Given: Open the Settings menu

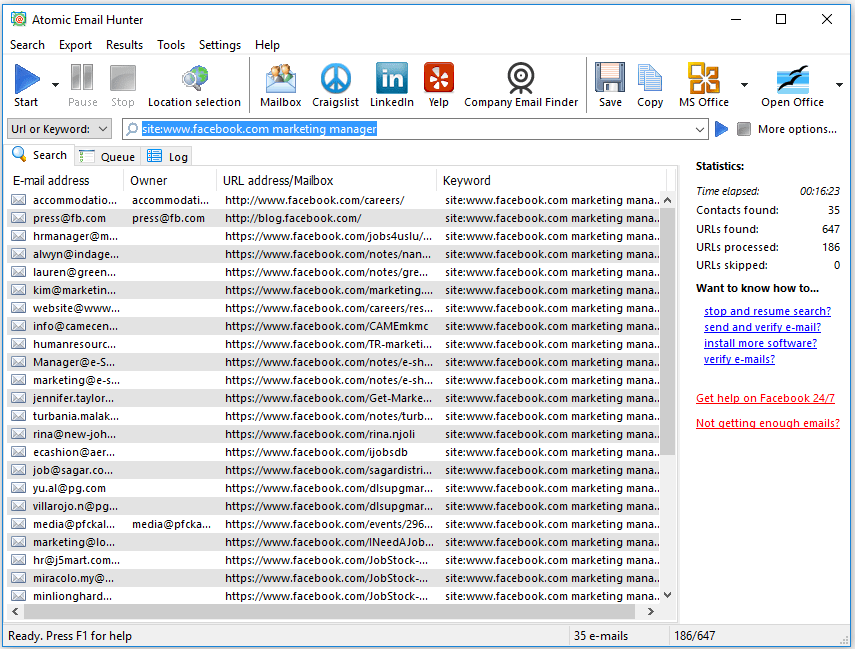Looking at the screenshot, I should coord(219,45).
